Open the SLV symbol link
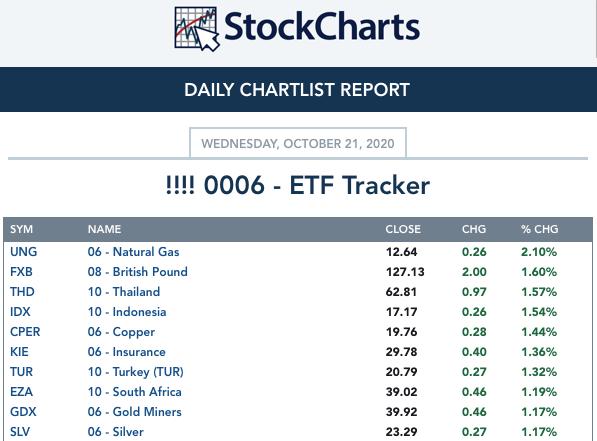 pyautogui.click(x=20, y=432)
